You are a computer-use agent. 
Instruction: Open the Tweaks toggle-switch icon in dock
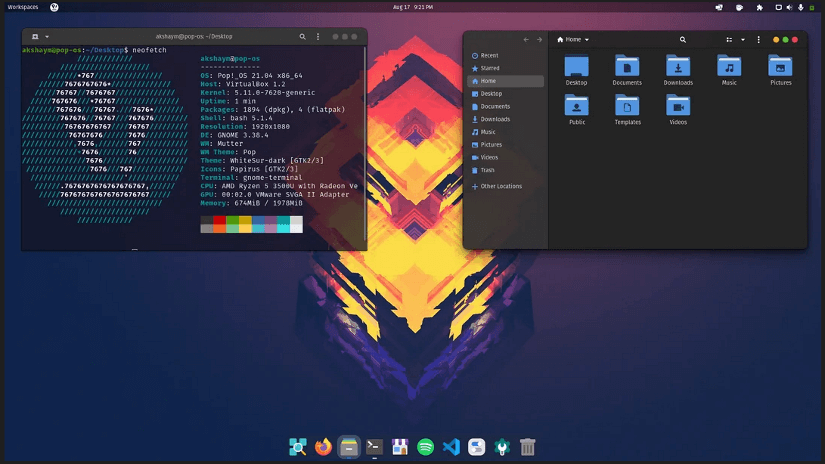click(x=476, y=447)
